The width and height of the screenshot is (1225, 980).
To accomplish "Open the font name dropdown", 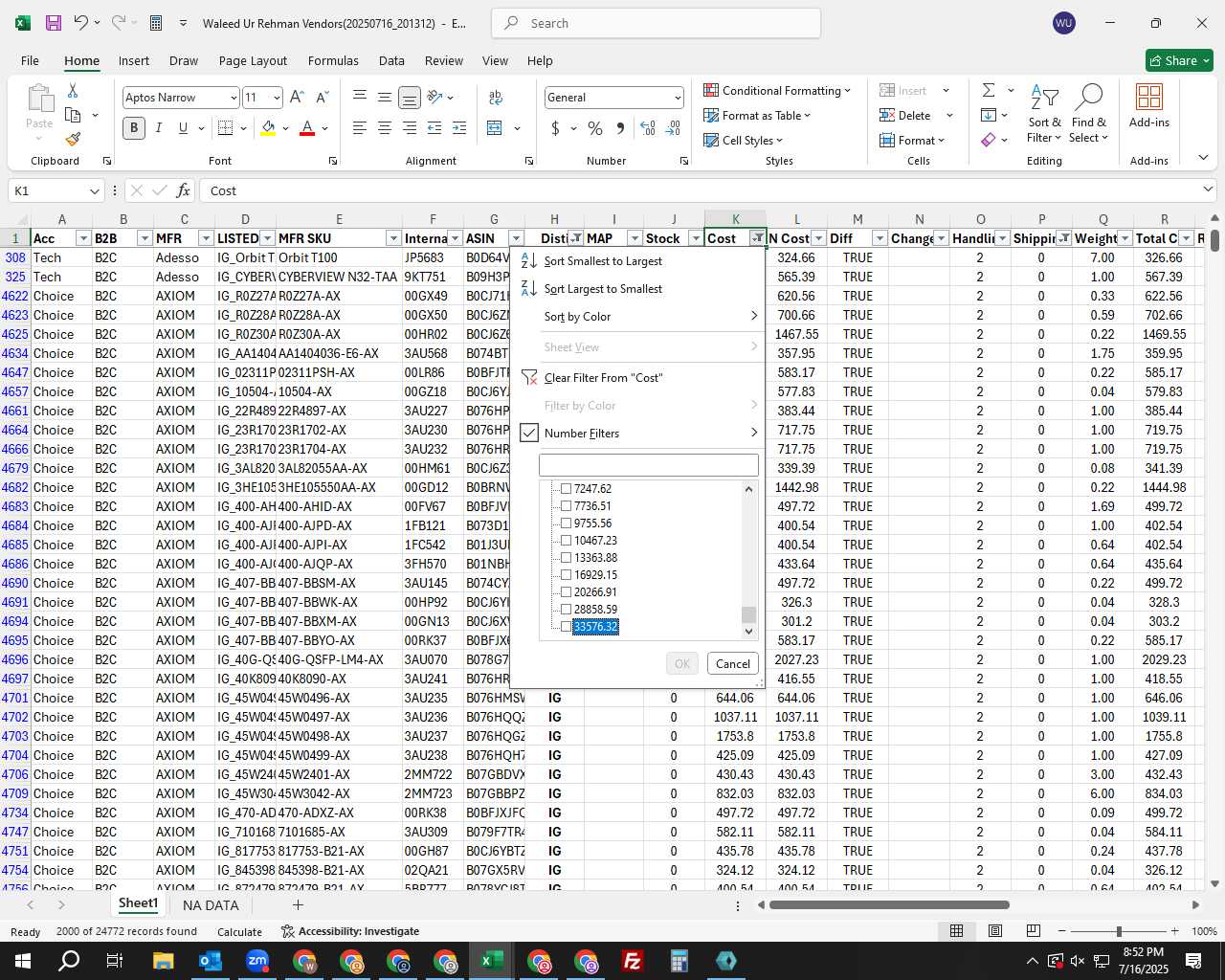I will [233, 98].
